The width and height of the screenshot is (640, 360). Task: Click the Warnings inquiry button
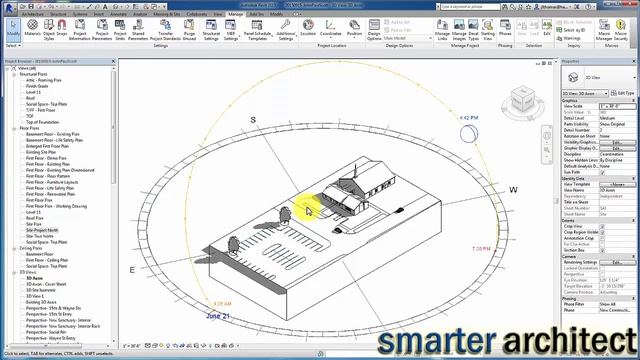pos(569,38)
